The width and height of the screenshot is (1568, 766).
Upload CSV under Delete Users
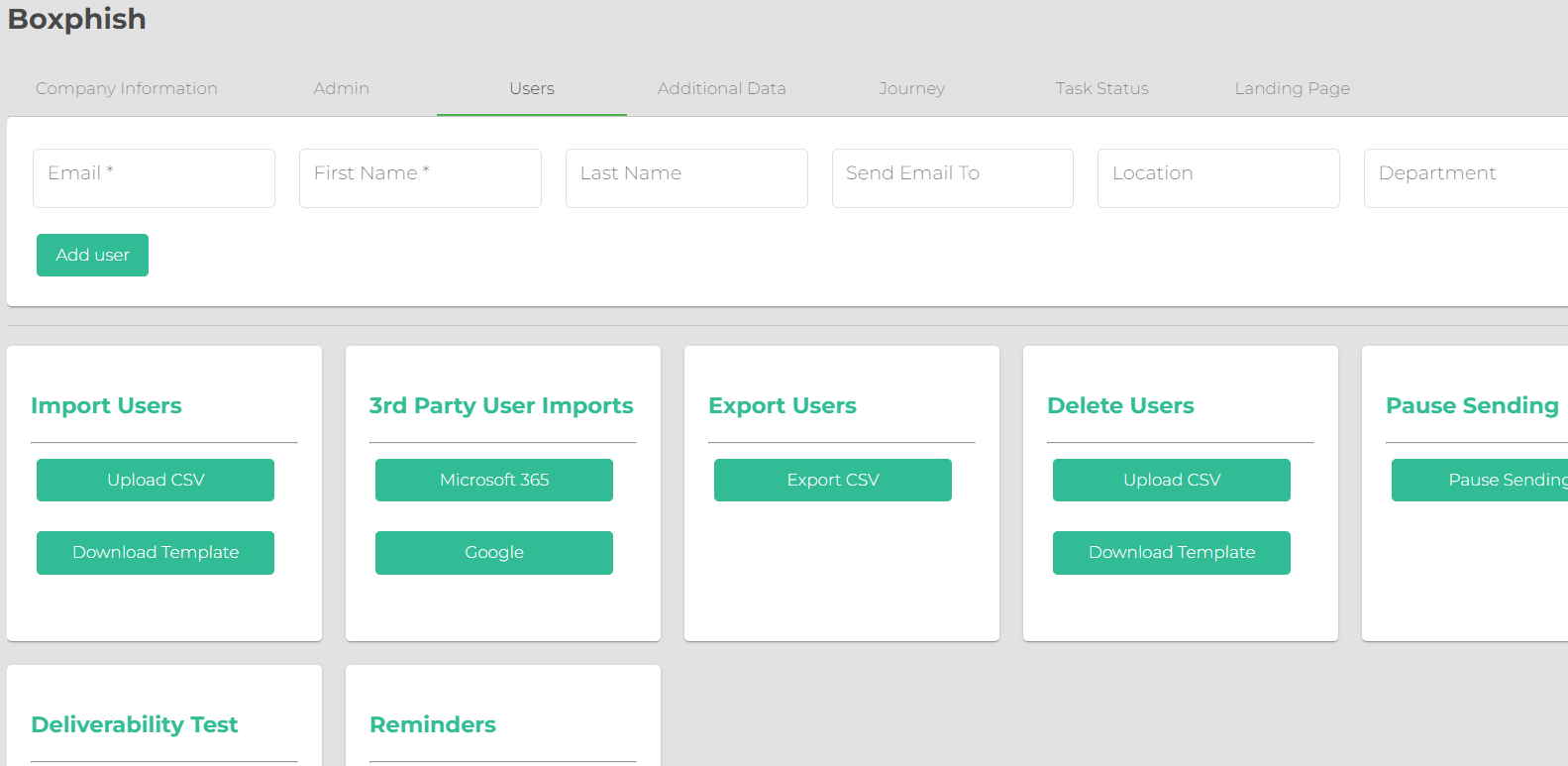pos(1172,480)
